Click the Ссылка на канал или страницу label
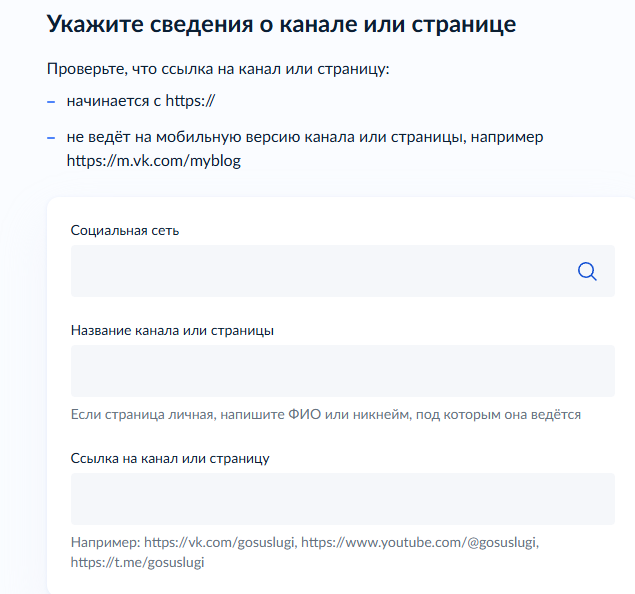 (x=170, y=458)
